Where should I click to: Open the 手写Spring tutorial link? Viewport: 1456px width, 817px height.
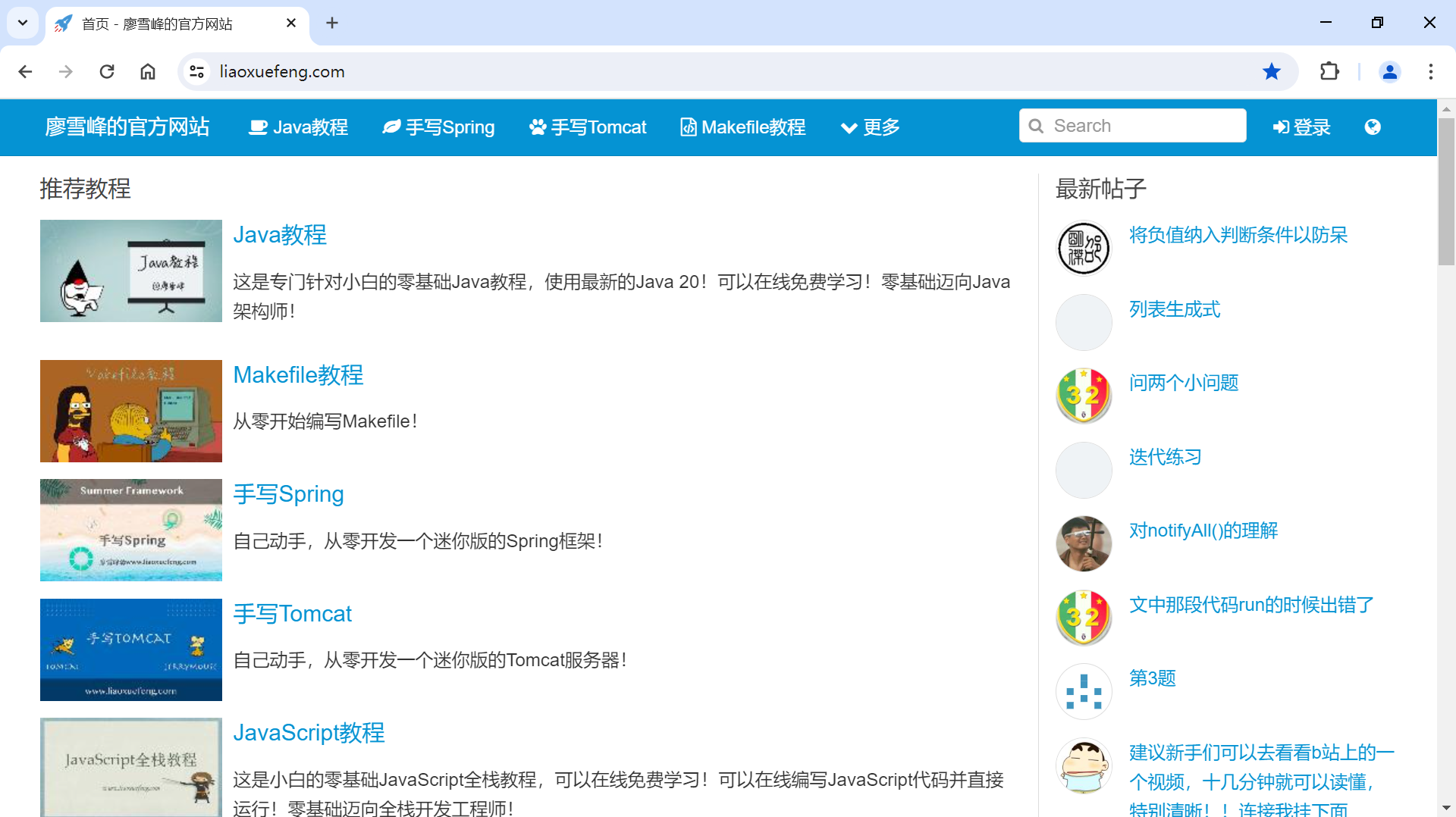pyautogui.click(x=288, y=493)
